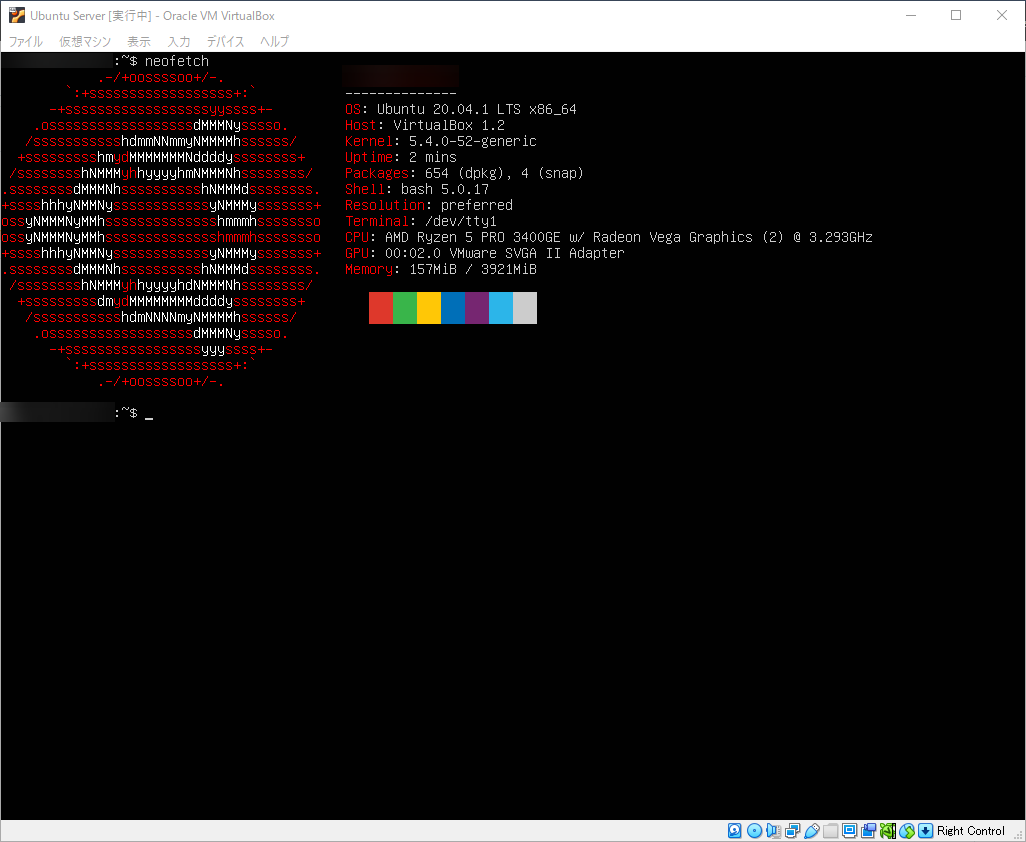Click the yellow color block in neofetch
The height and width of the screenshot is (842, 1026).
[429, 307]
